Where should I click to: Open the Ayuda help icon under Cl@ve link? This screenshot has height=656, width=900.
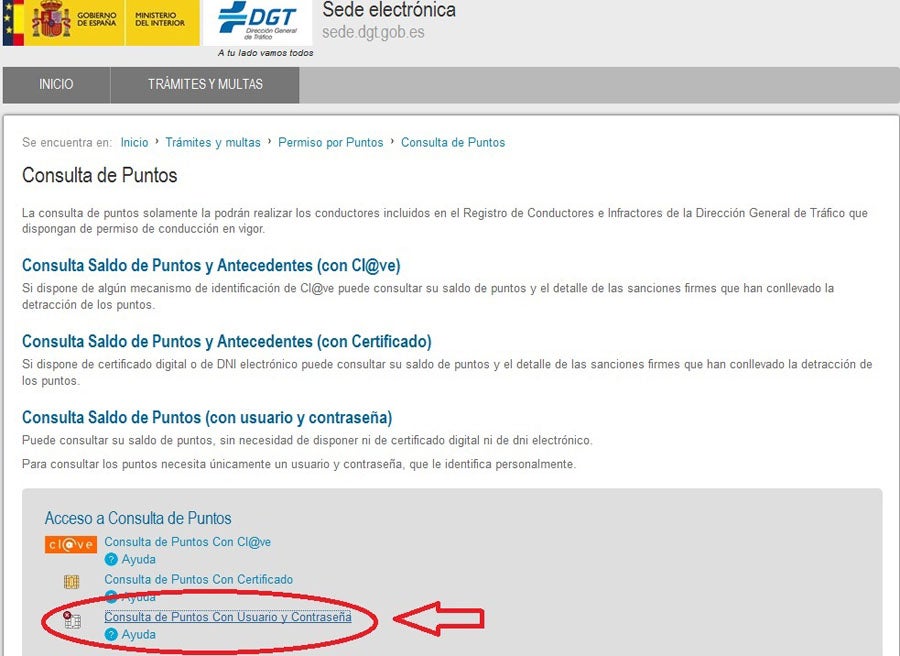click(x=111, y=559)
